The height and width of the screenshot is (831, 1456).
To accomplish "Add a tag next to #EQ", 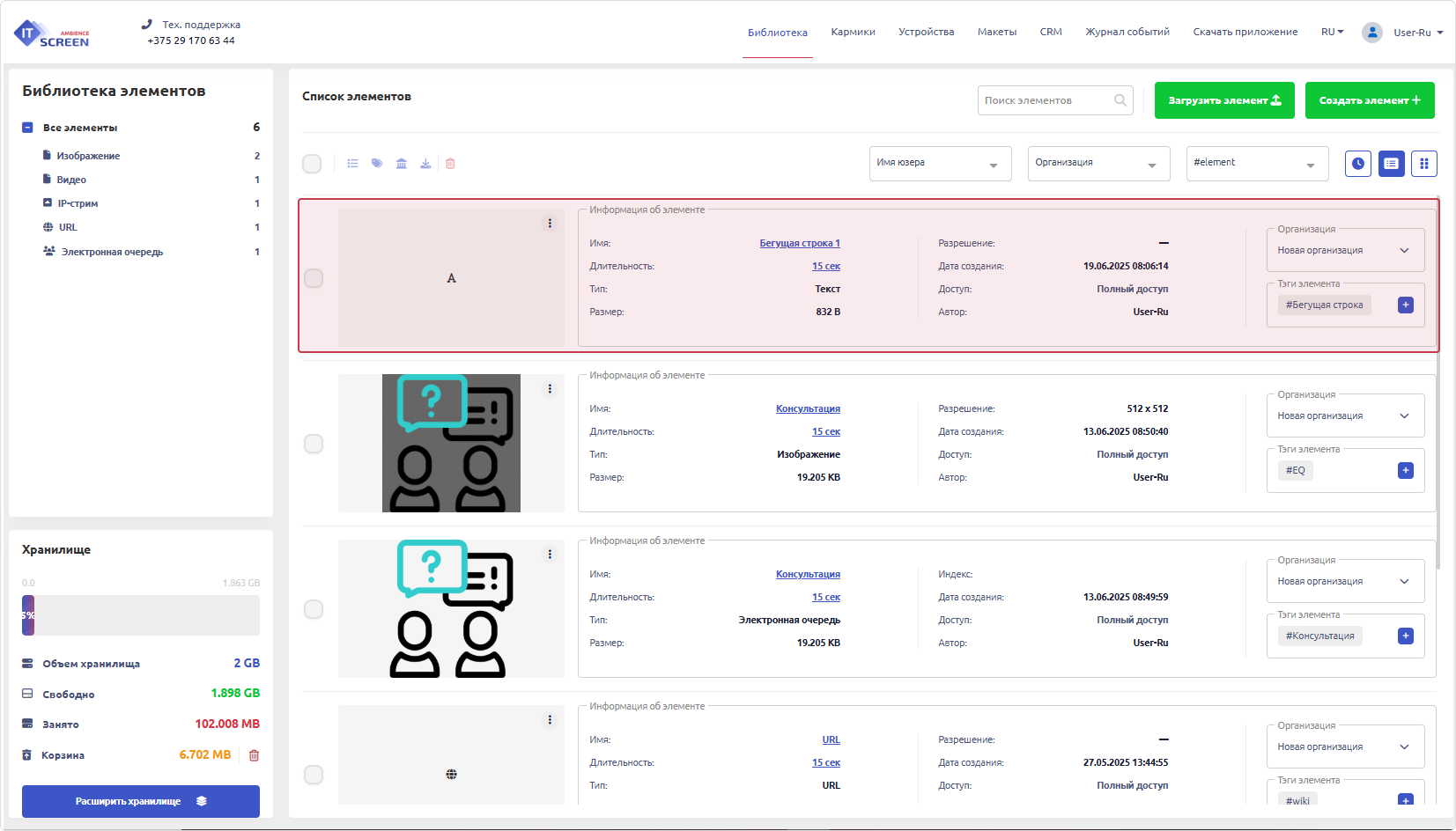I will click(1405, 470).
